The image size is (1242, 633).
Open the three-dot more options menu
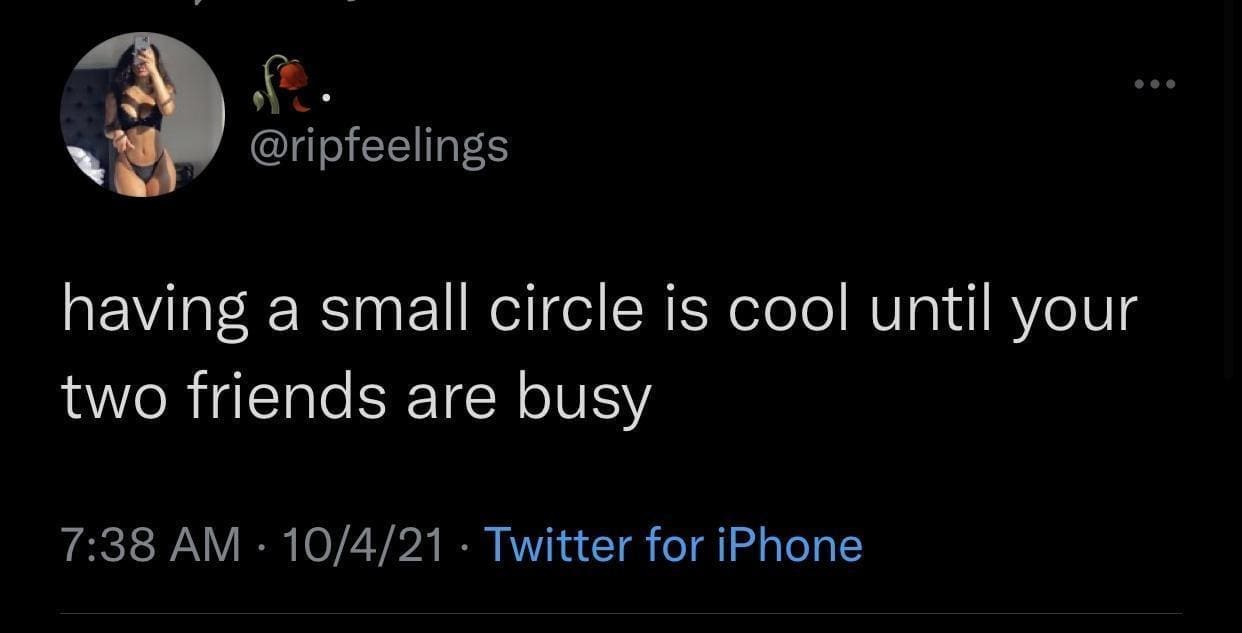pos(1155,84)
